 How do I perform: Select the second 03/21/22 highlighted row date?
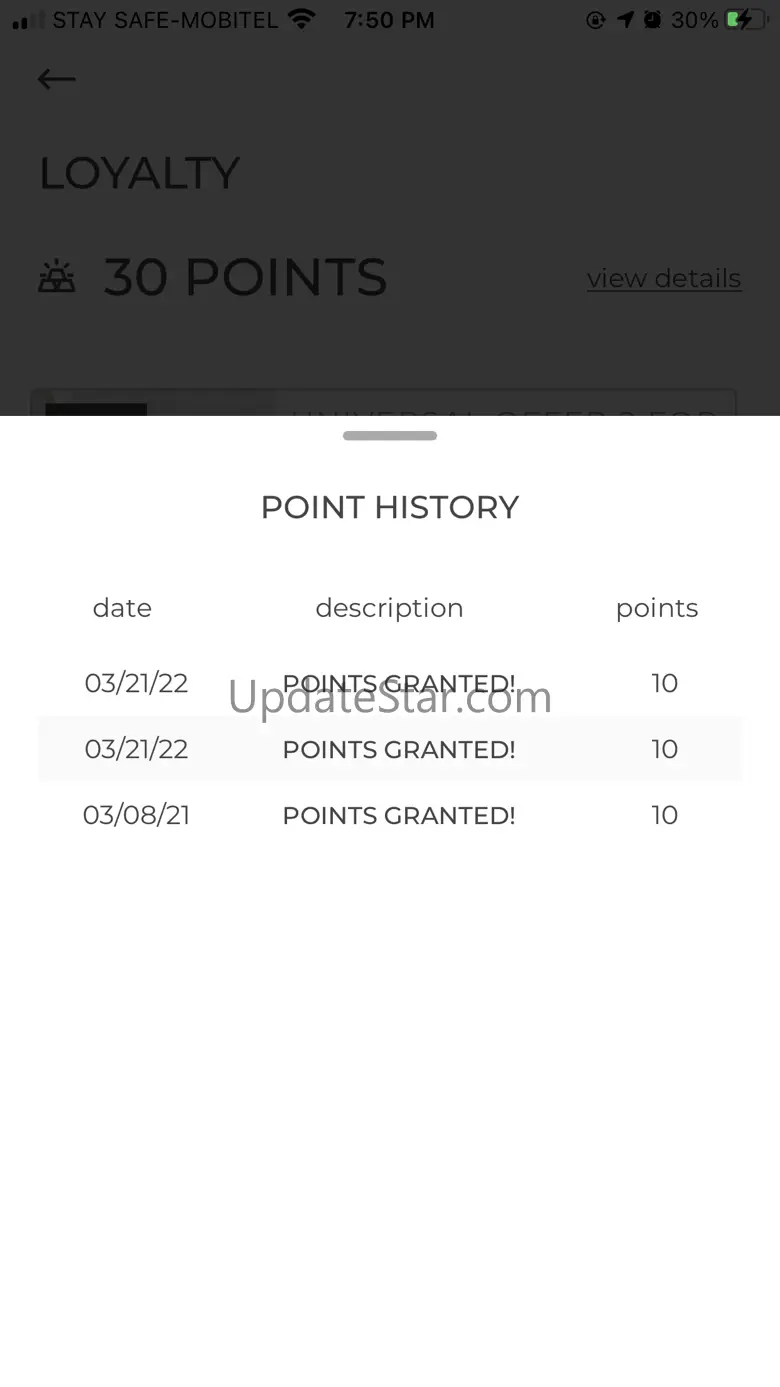pyautogui.click(x=136, y=749)
